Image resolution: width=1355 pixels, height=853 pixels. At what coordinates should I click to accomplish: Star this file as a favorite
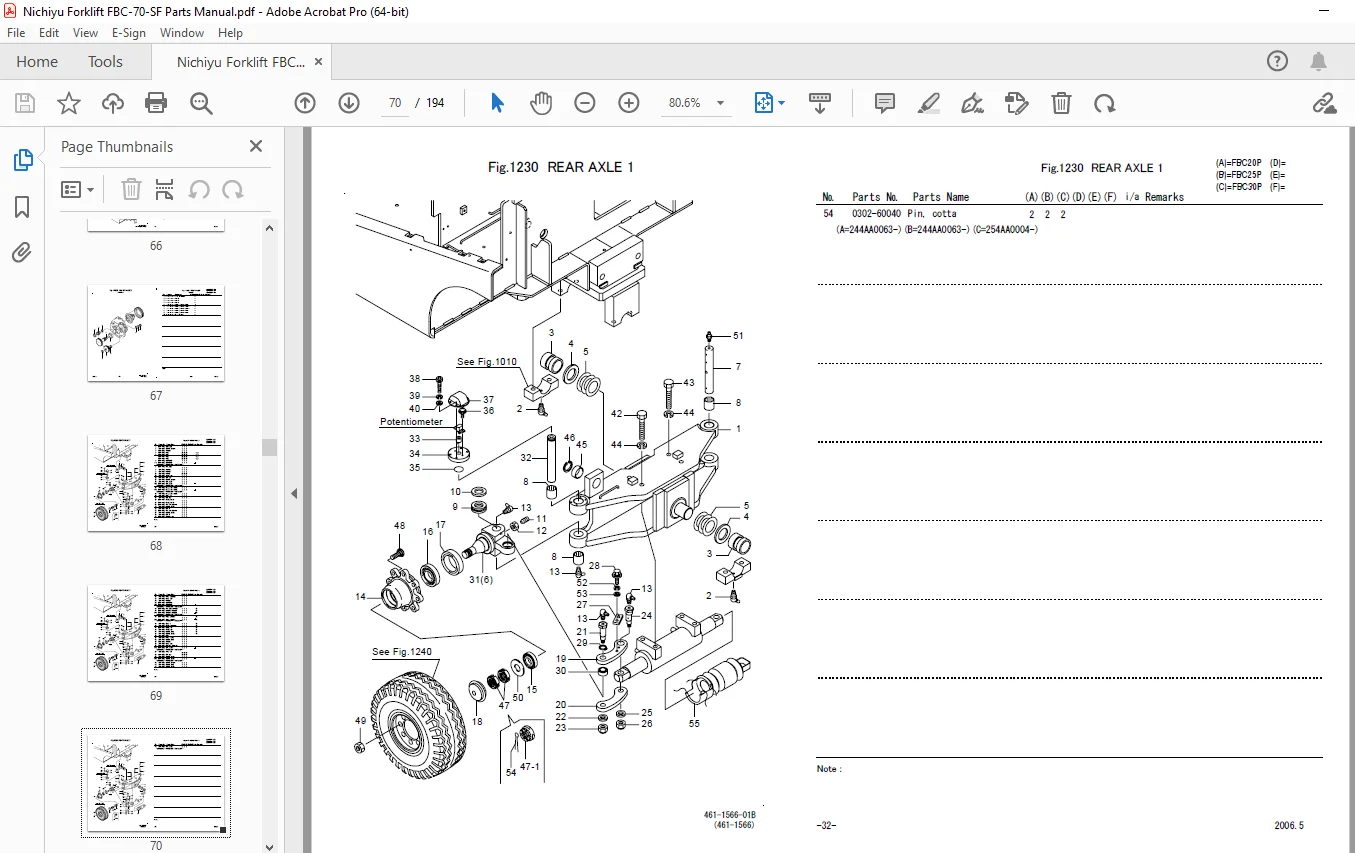tap(69, 103)
